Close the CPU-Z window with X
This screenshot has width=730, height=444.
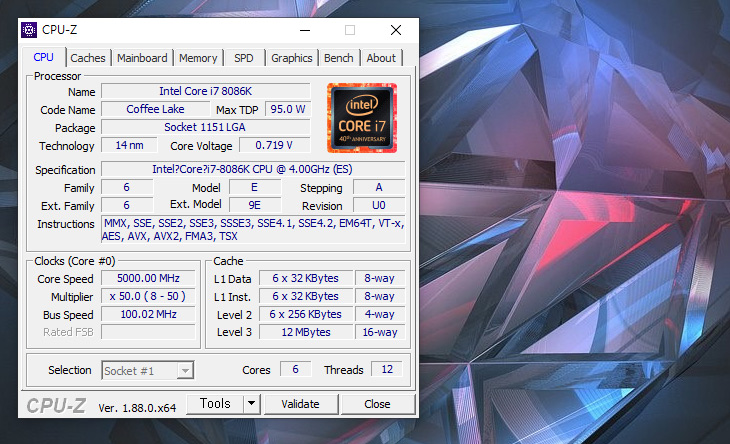[396, 30]
